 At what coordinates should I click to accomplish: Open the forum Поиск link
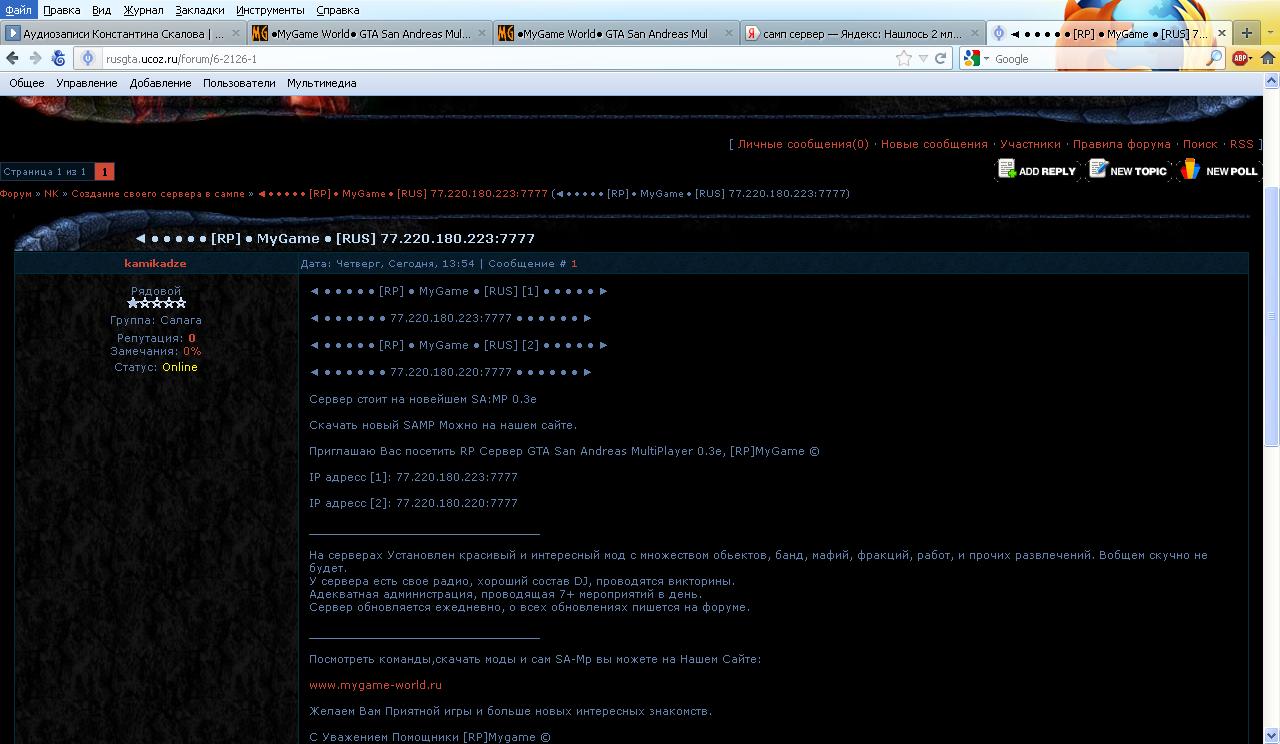tap(1200, 144)
